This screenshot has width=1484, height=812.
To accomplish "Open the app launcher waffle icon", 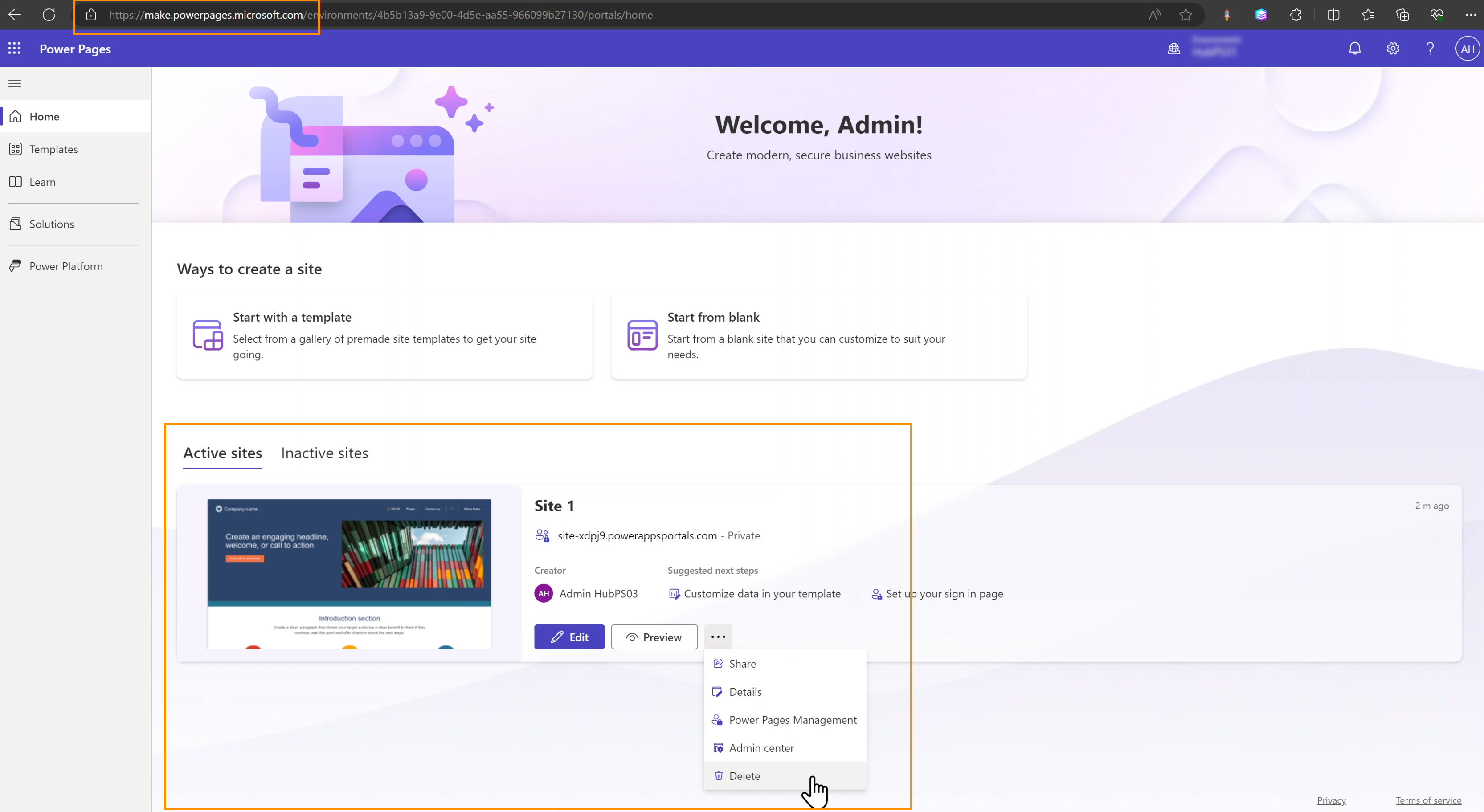I will (14, 49).
